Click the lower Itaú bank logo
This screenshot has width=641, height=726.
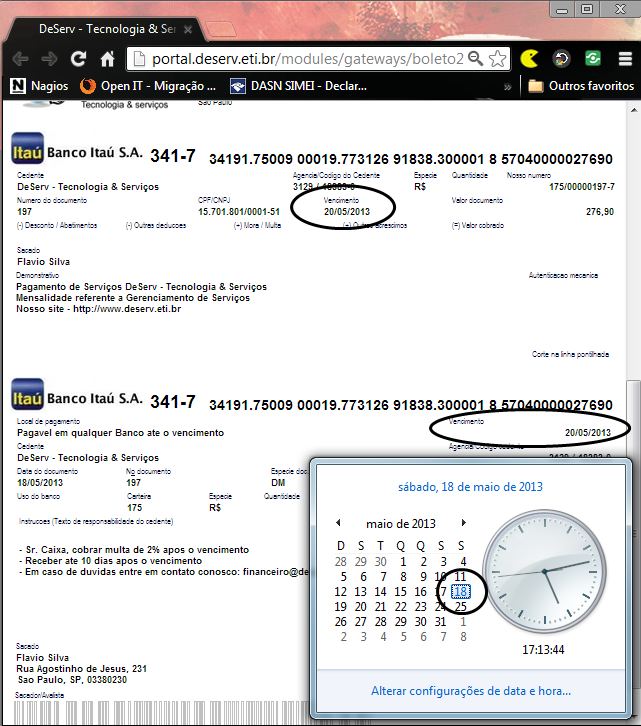coord(28,394)
